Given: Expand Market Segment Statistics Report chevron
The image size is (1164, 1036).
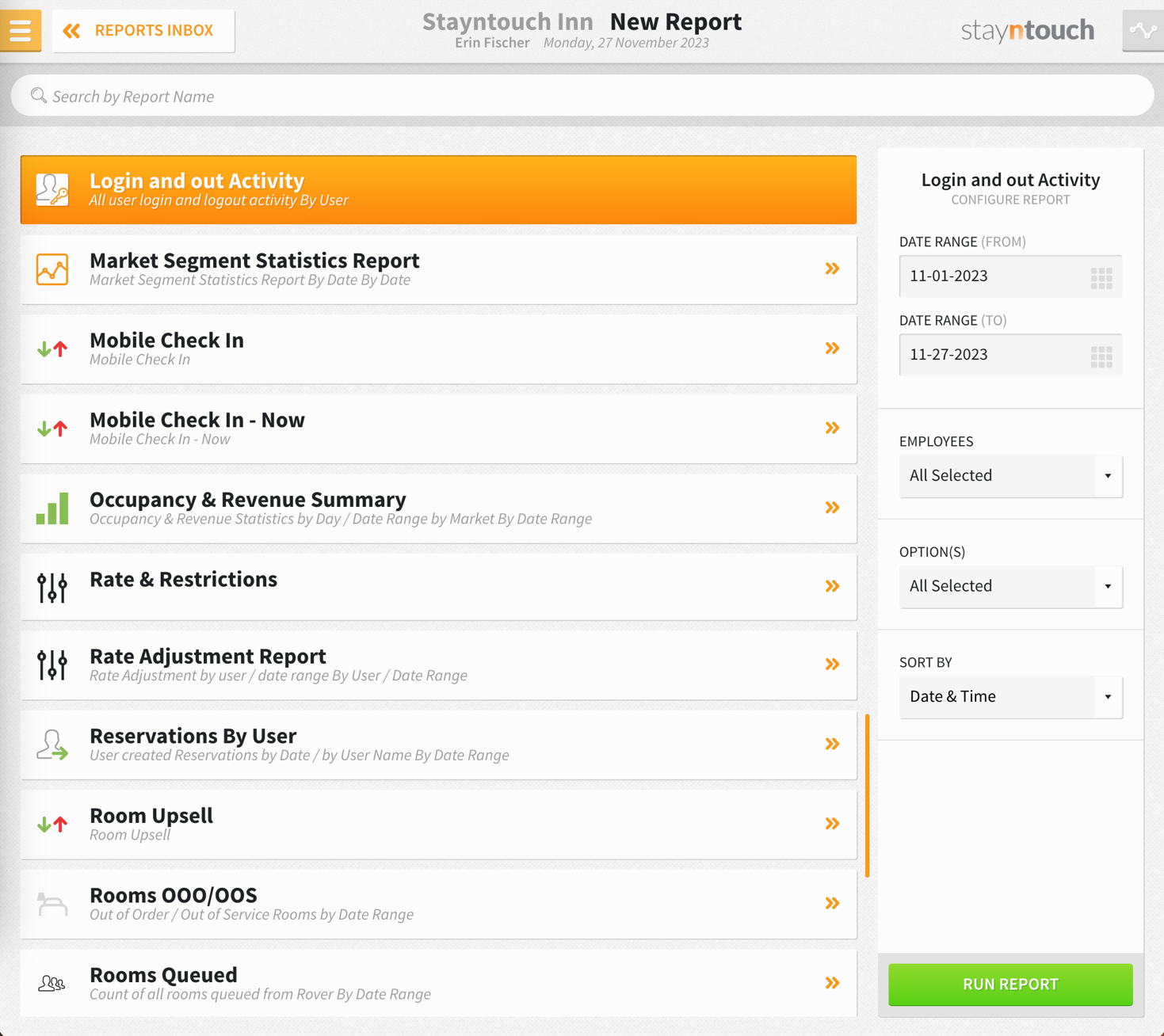Looking at the screenshot, I should (x=832, y=269).
